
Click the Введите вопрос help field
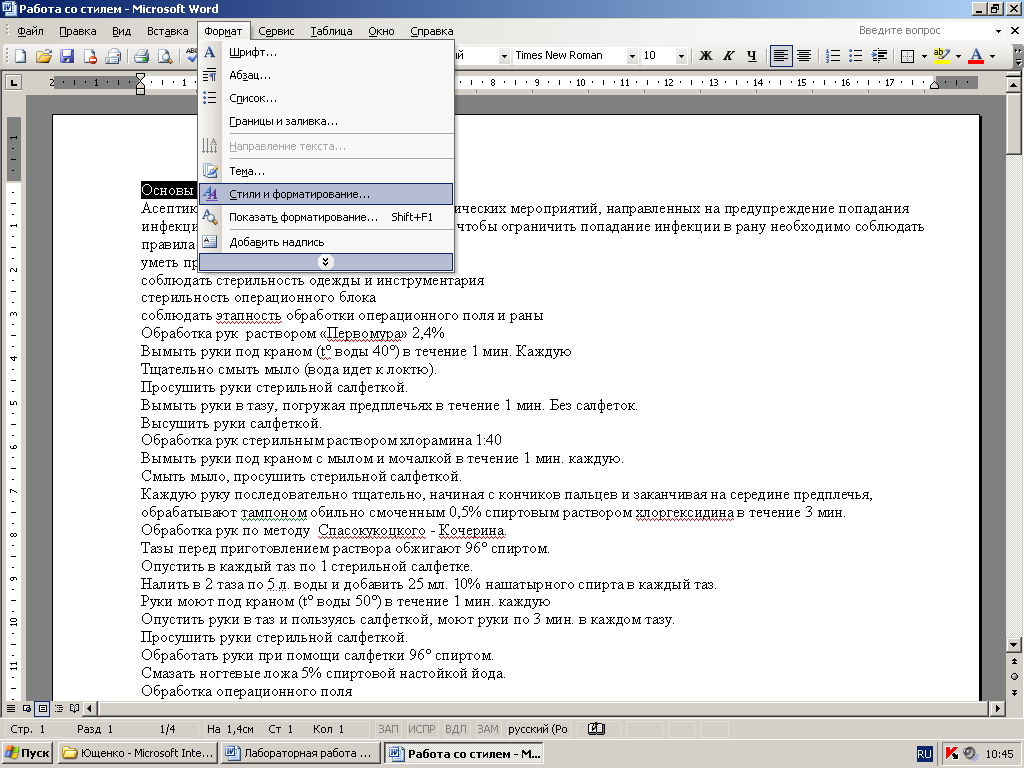coord(923,31)
